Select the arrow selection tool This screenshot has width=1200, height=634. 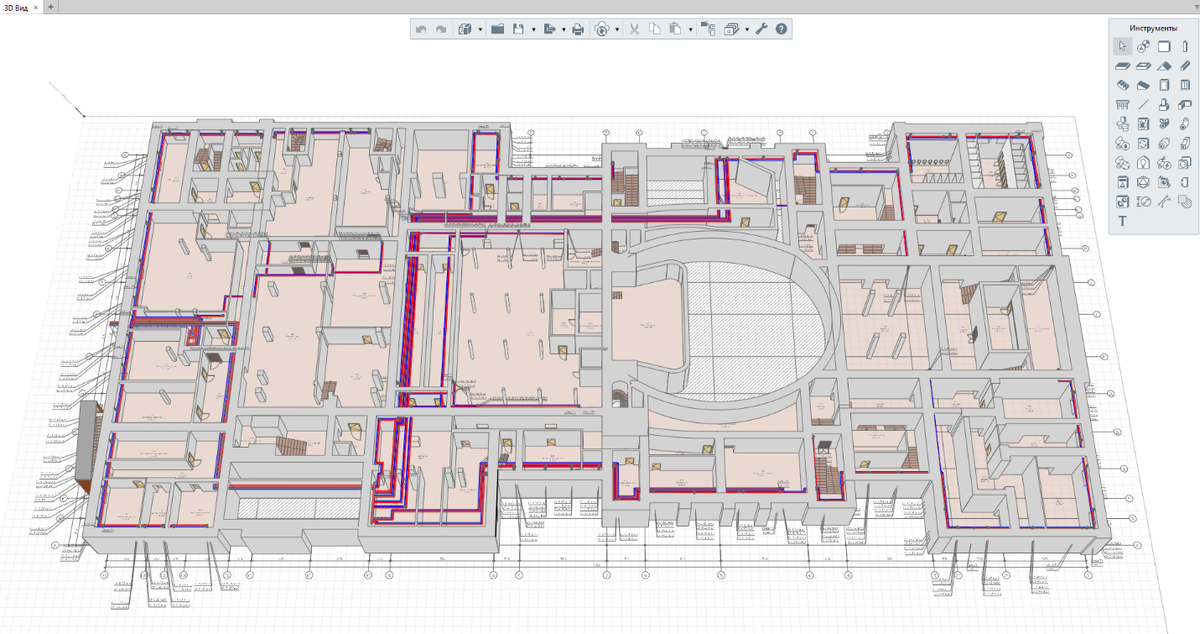(x=1122, y=46)
